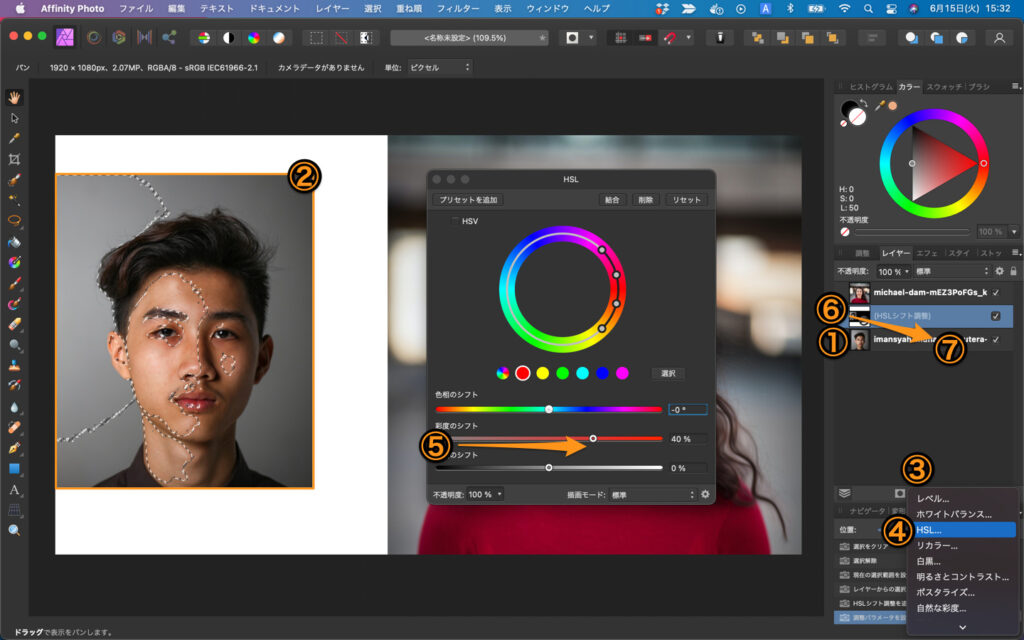This screenshot has width=1024, height=640.
Task: Click the リセット button in HSL dialog
Action: (686, 200)
